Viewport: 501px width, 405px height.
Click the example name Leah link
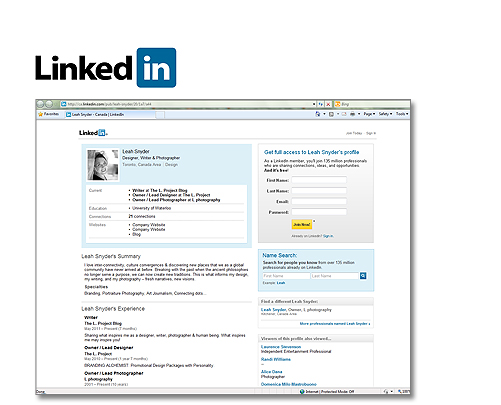point(281,283)
